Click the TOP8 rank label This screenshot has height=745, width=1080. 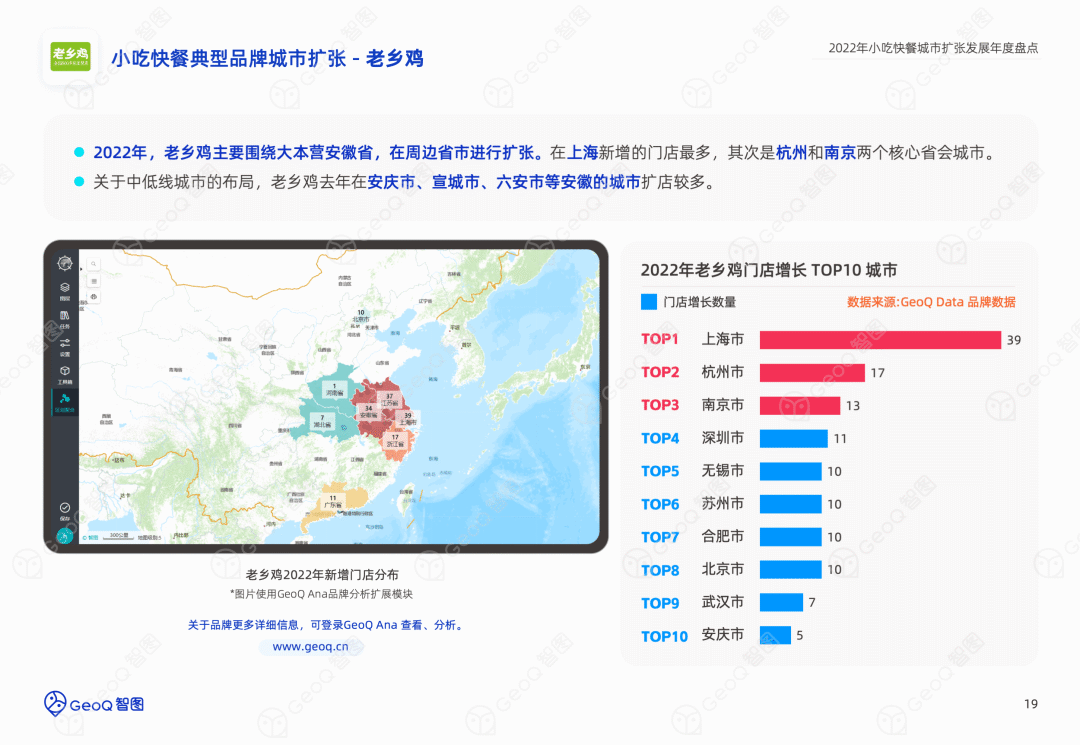pyautogui.click(x=660, y=570)
